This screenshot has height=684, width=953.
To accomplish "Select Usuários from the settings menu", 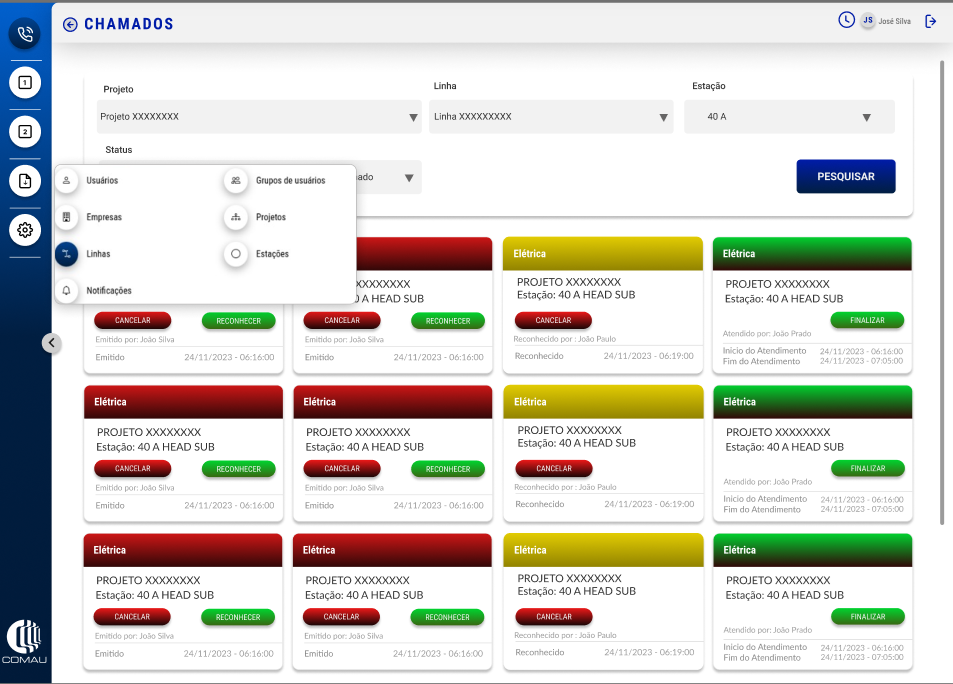I will pos(102,181).
